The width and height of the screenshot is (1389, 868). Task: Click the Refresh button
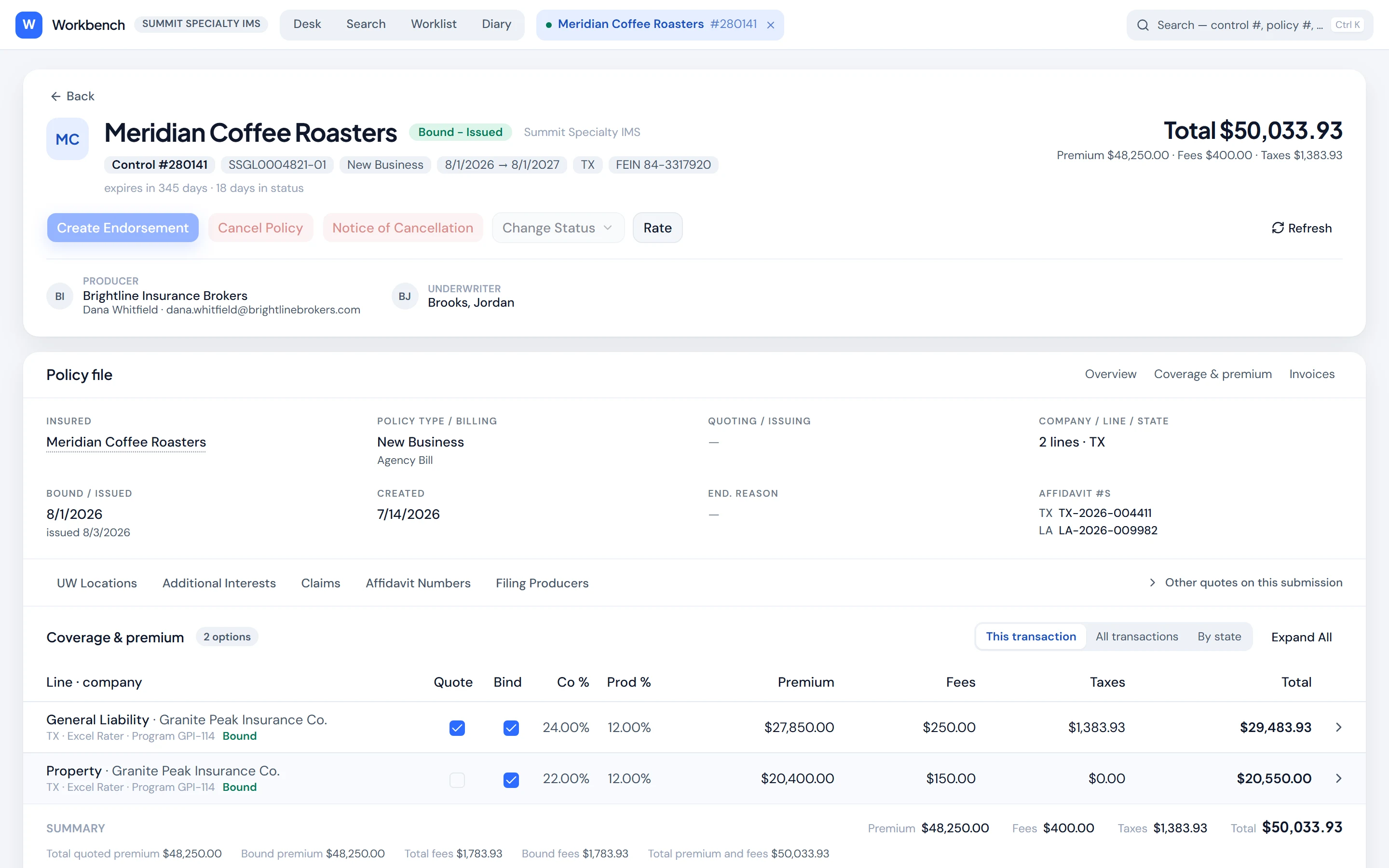coord(1302,228)
